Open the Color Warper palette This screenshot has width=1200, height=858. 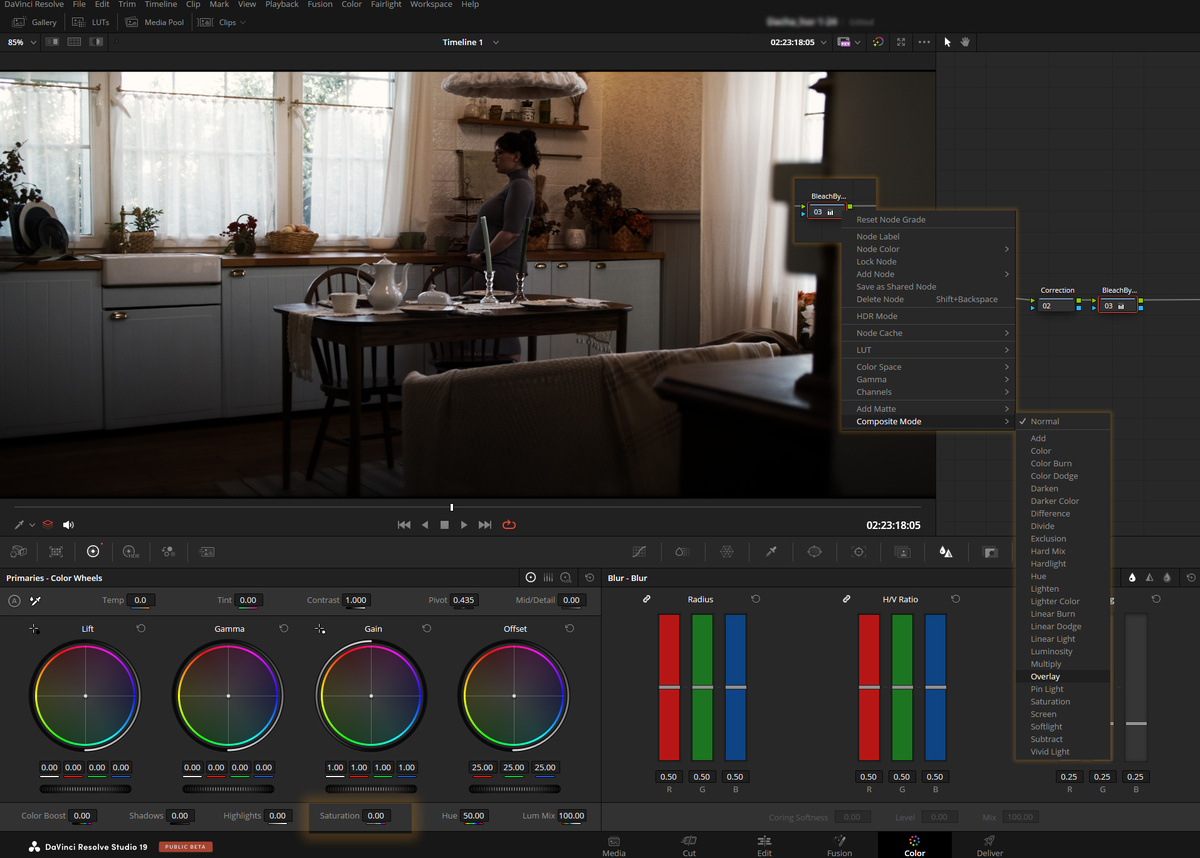pyautogui.click(x=727, y=551)
